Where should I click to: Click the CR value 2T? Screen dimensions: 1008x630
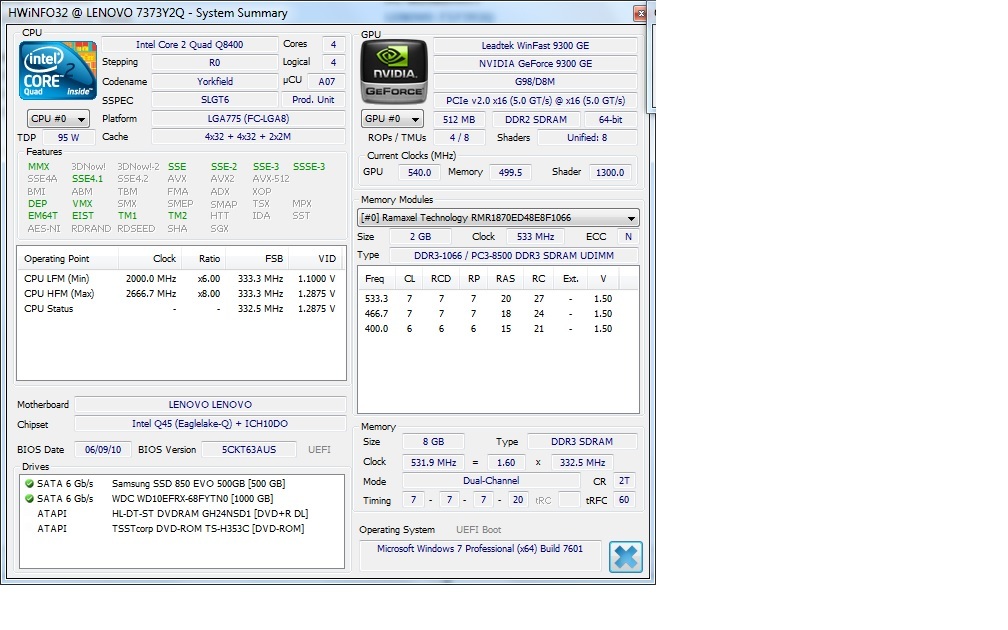click(x=624, y=481)
